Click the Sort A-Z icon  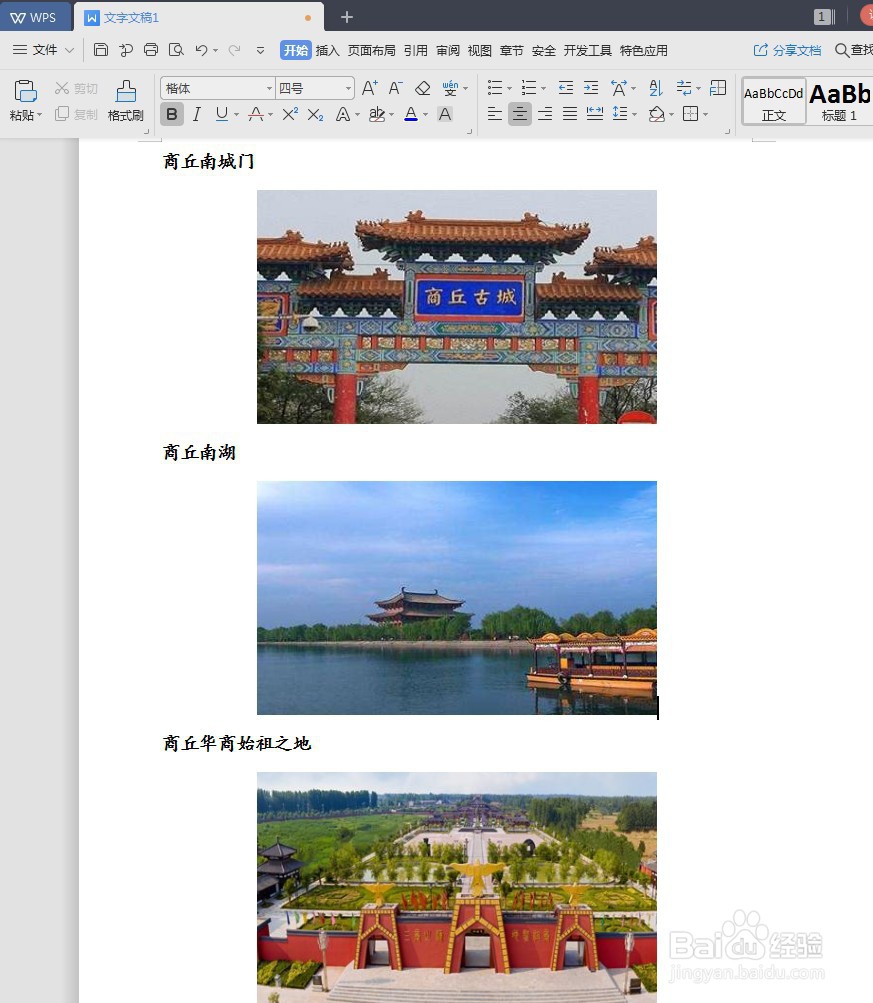[x=656, y=88]
